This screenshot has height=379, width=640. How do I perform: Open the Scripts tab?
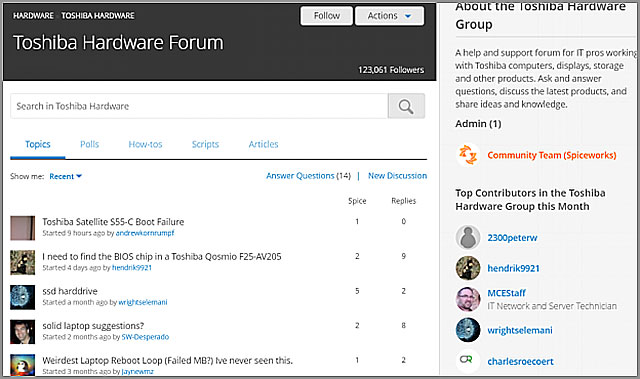205,144
